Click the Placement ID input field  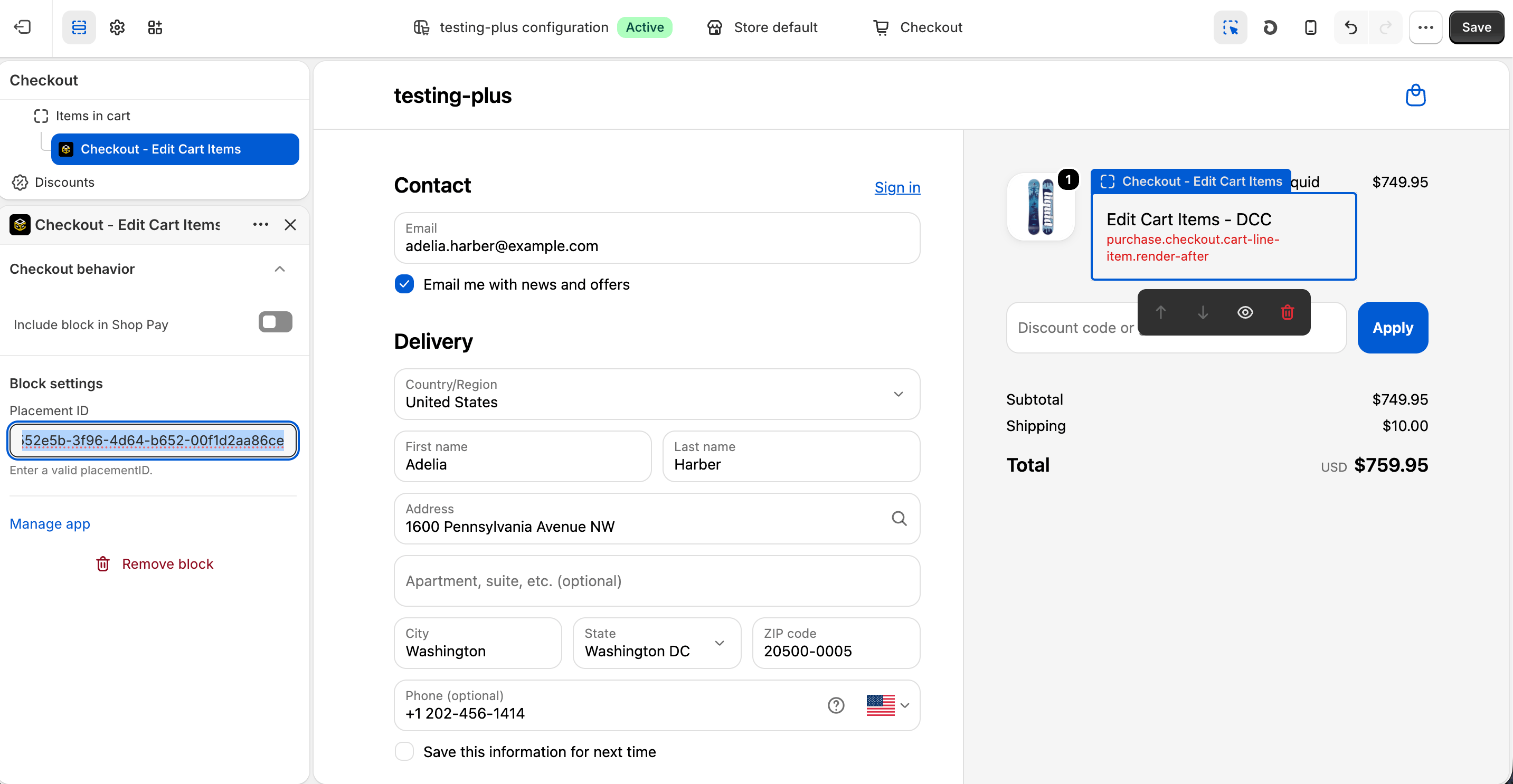(x=153, y=440)
